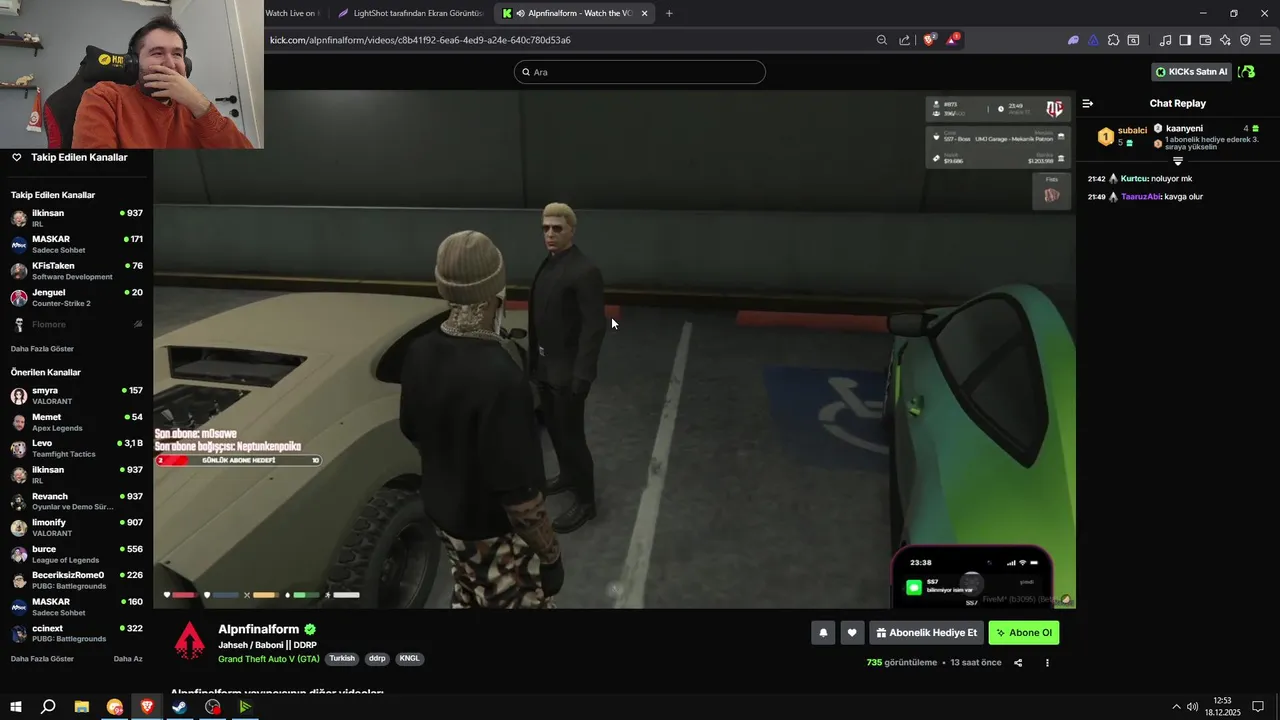Screen dimensions: 1280x720
Task: Open a new browser tab
Action: 669,13
